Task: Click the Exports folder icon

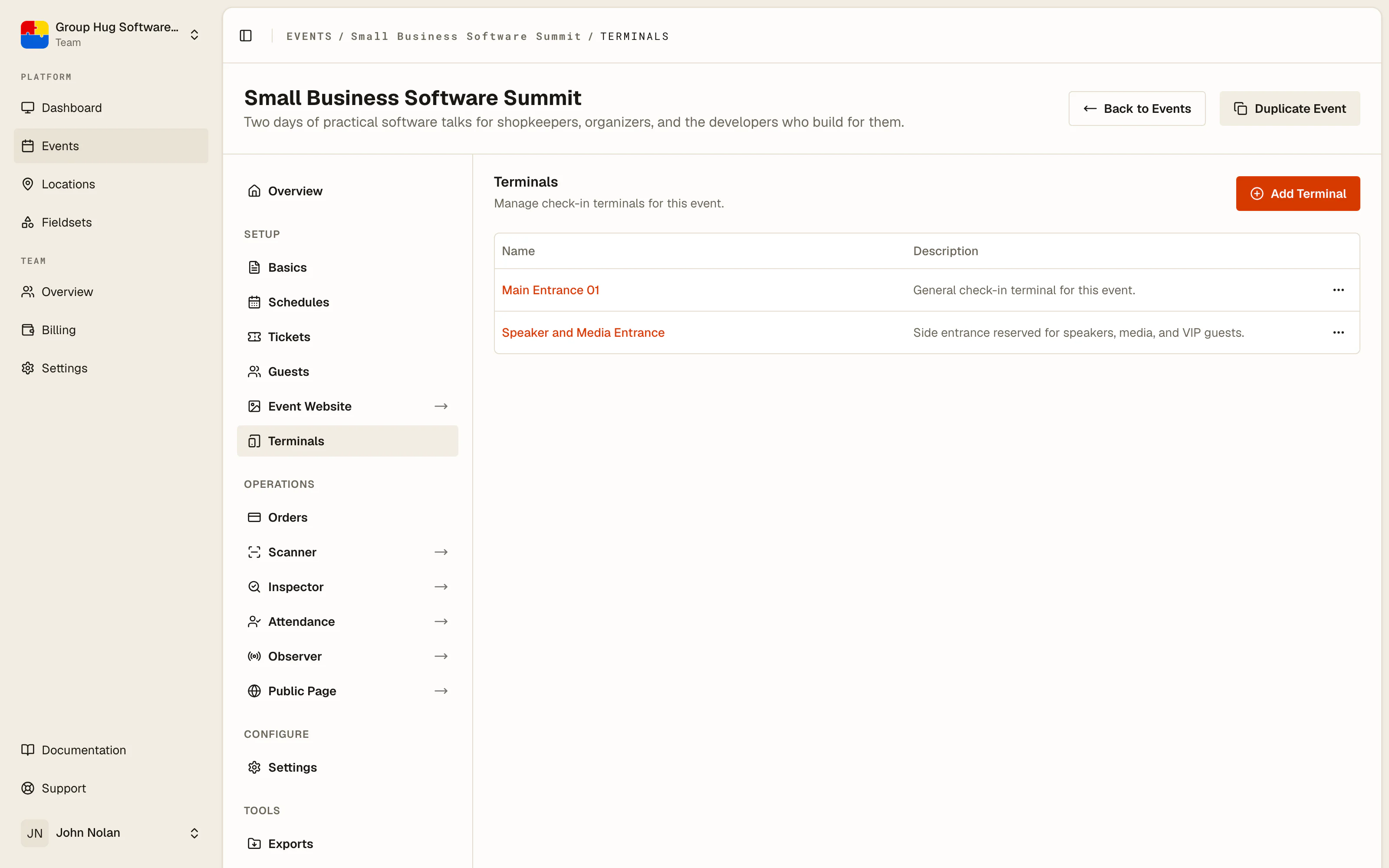Action: 254,843
